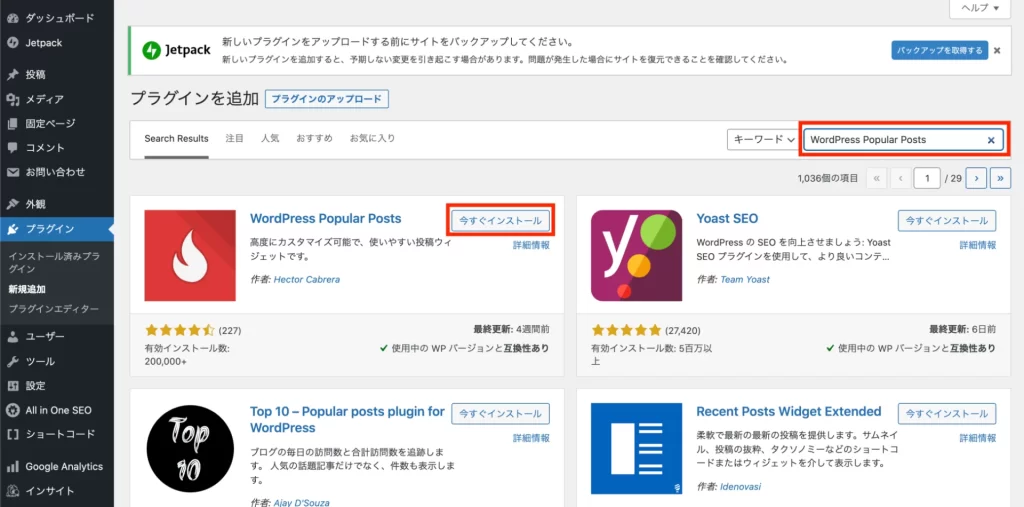Click the Yoast SEO plugin icon
Screen dimensions: 1024x507
636,255
